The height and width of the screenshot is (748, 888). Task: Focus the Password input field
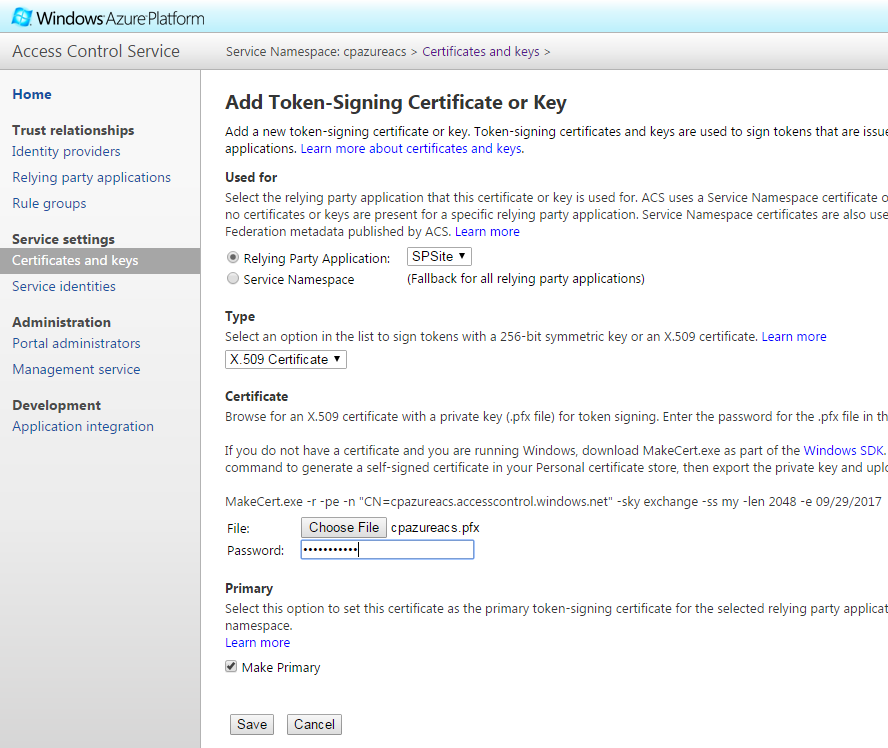[x=387, y=550]
